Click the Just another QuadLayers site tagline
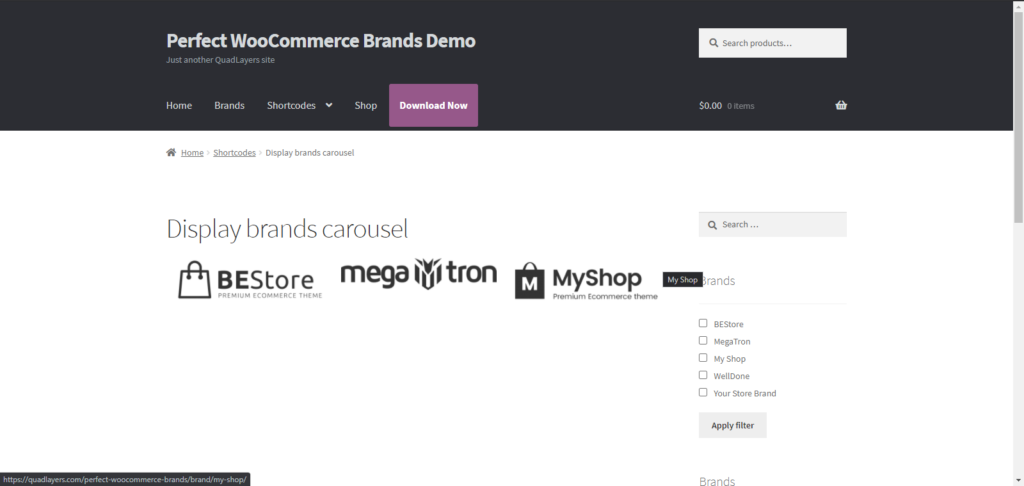Screen dimensions: 1024x486 [x=220, y=60]
